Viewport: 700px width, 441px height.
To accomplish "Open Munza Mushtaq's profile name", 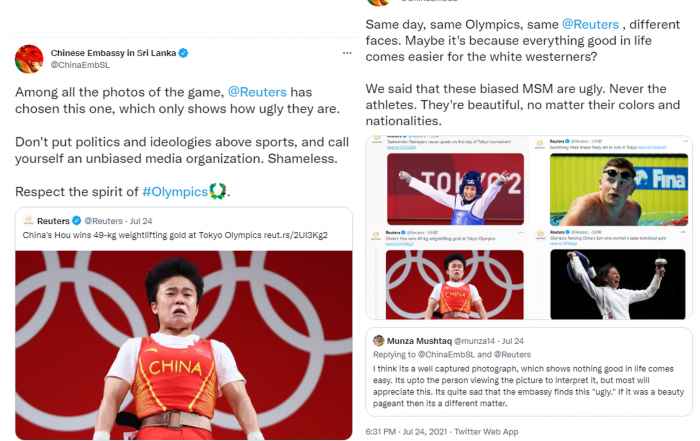I will coord(419,341).
